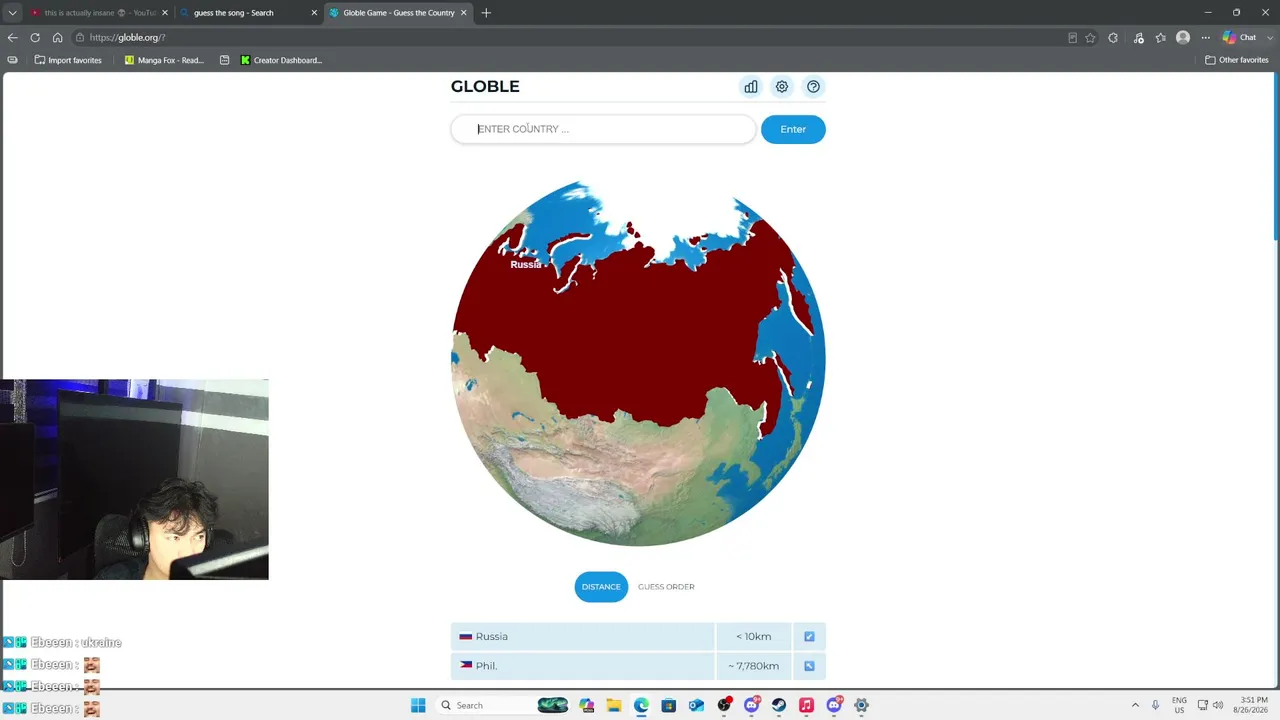Open File Explorer from the taskbar
This screenshot has width=1280, height=720.
(614, 705)
